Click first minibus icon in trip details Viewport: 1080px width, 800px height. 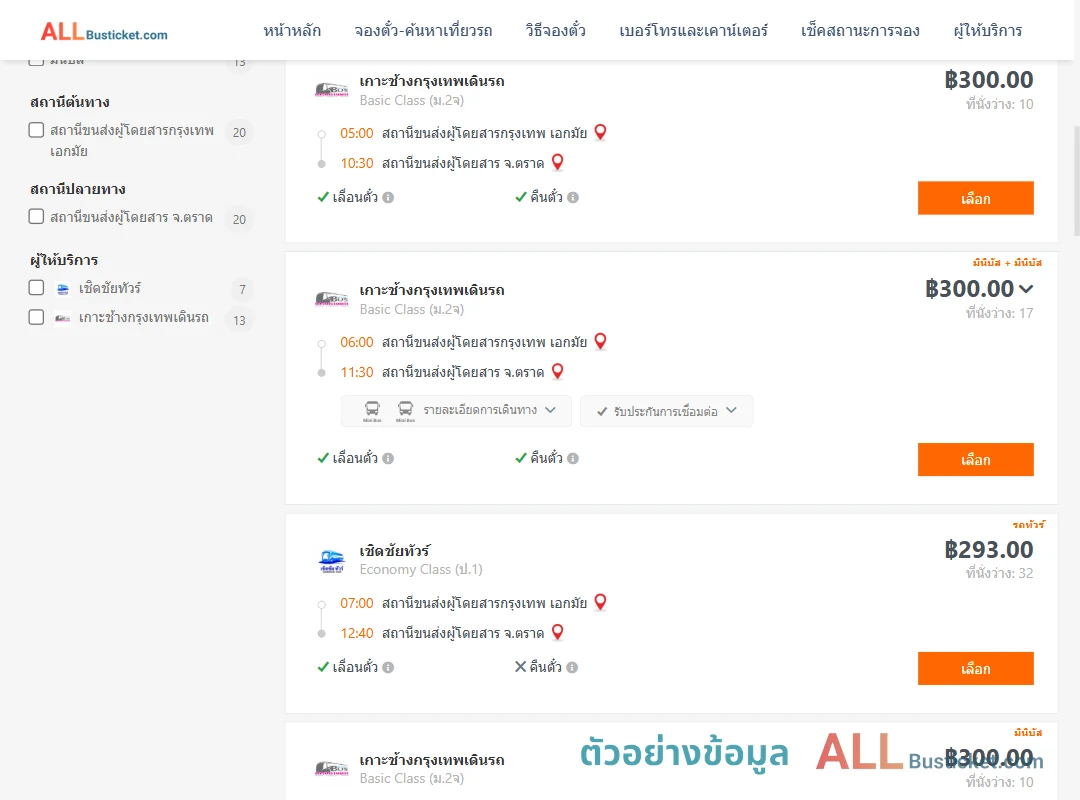click(372, 411)
